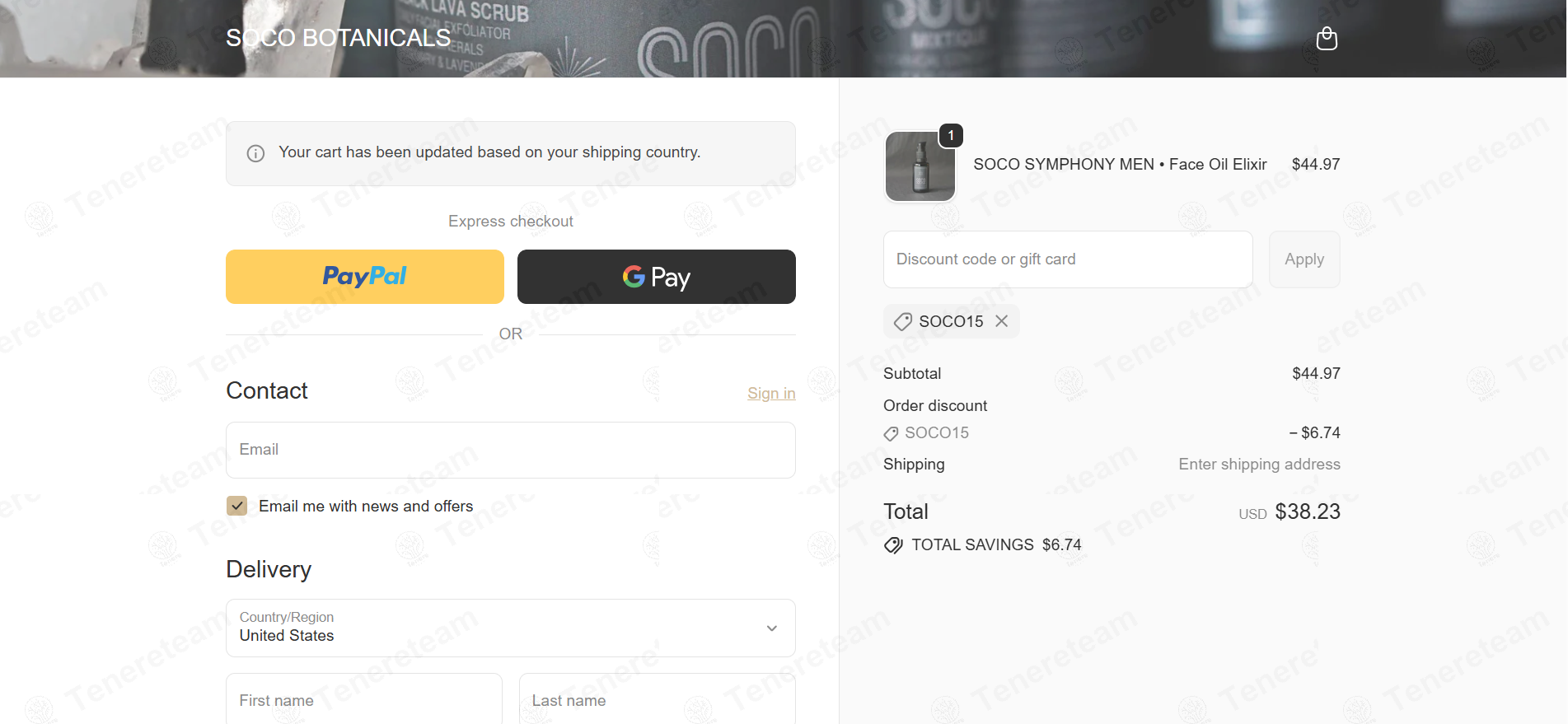
Task: Check out with PayPal express button
Action: pyautogui.click(x=365, y=277)
